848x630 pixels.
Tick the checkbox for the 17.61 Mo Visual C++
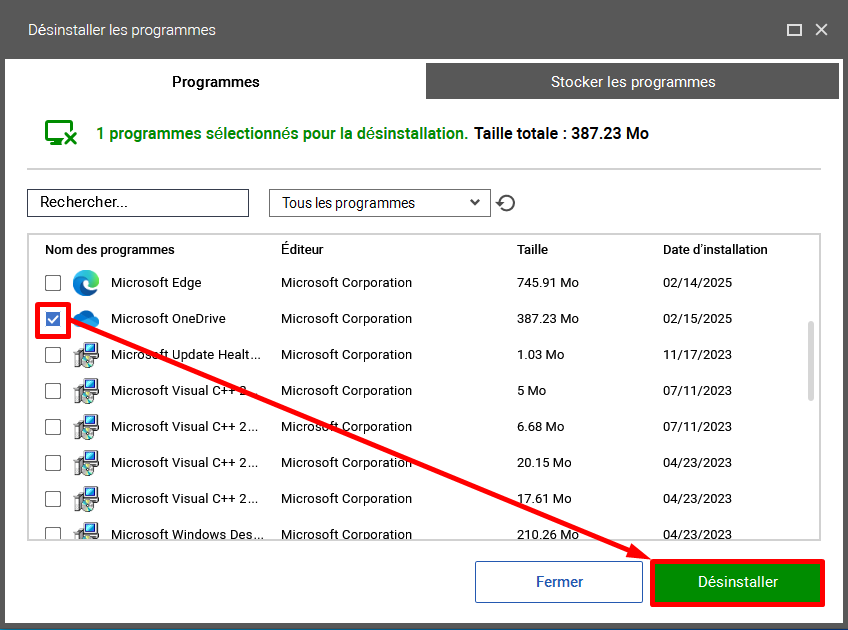pos(53,499)
